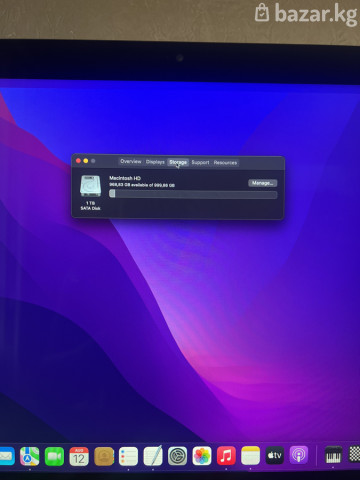360x480 pixels.
Task: Open System Preferences from the dock
Action: tap(177, 456)
